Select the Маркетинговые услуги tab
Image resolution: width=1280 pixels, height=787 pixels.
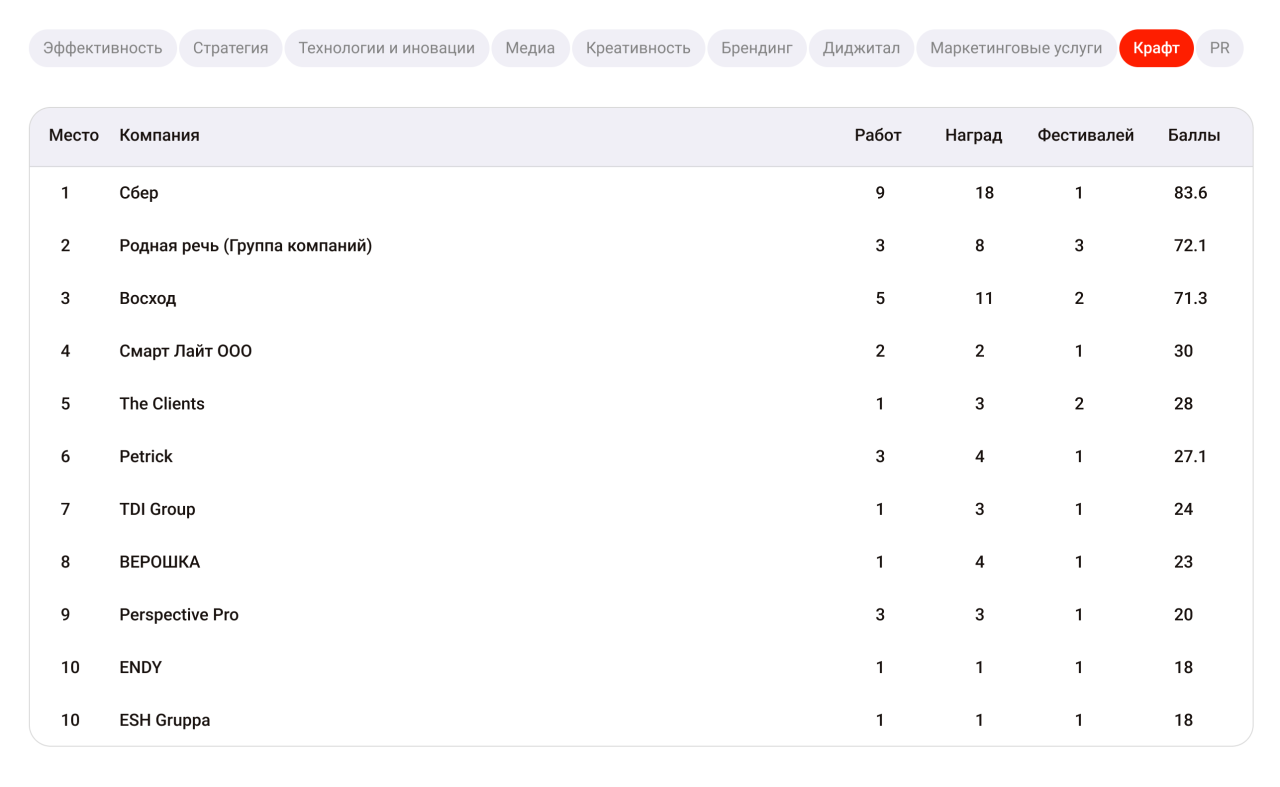point(1015,48)
